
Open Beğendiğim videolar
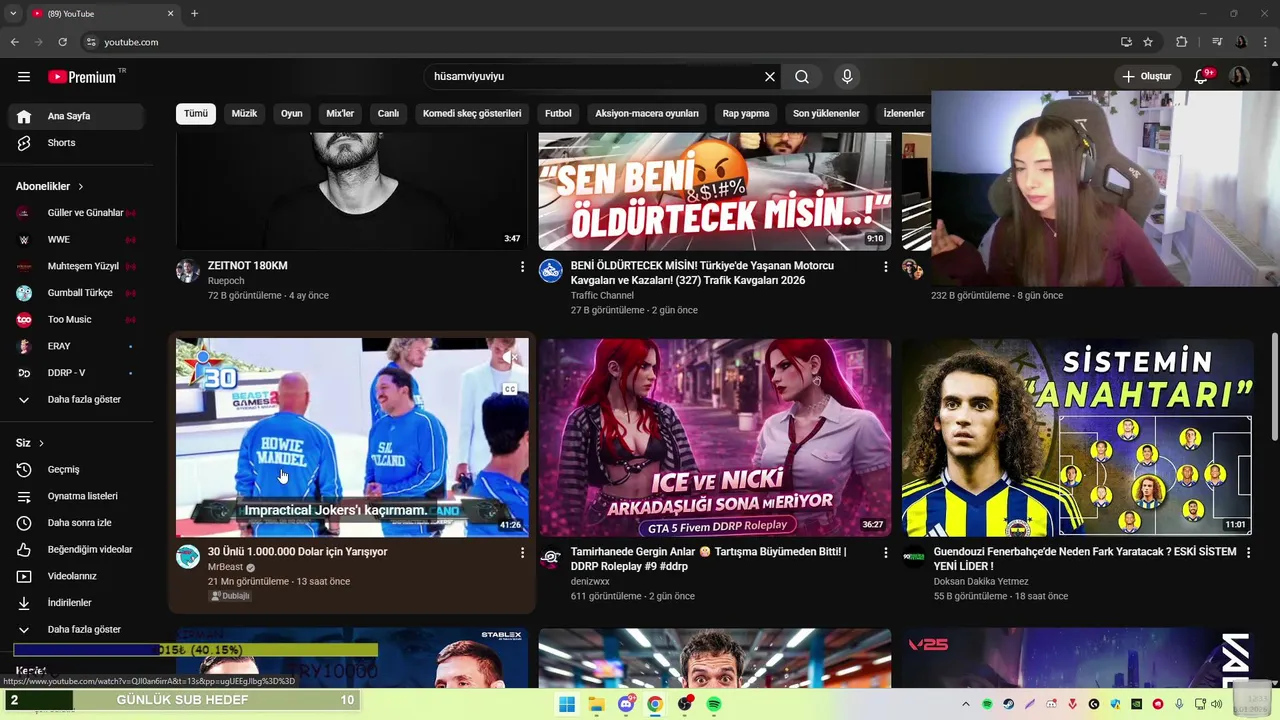pyautogui.click(x=76, y=550)
